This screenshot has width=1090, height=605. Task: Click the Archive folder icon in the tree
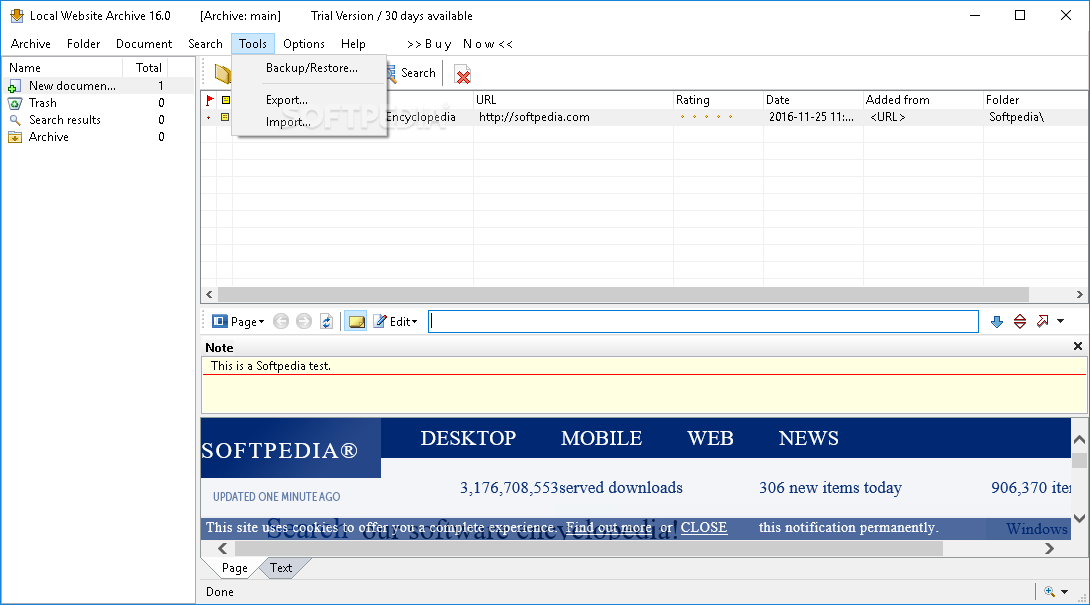(x=15, y=137)
